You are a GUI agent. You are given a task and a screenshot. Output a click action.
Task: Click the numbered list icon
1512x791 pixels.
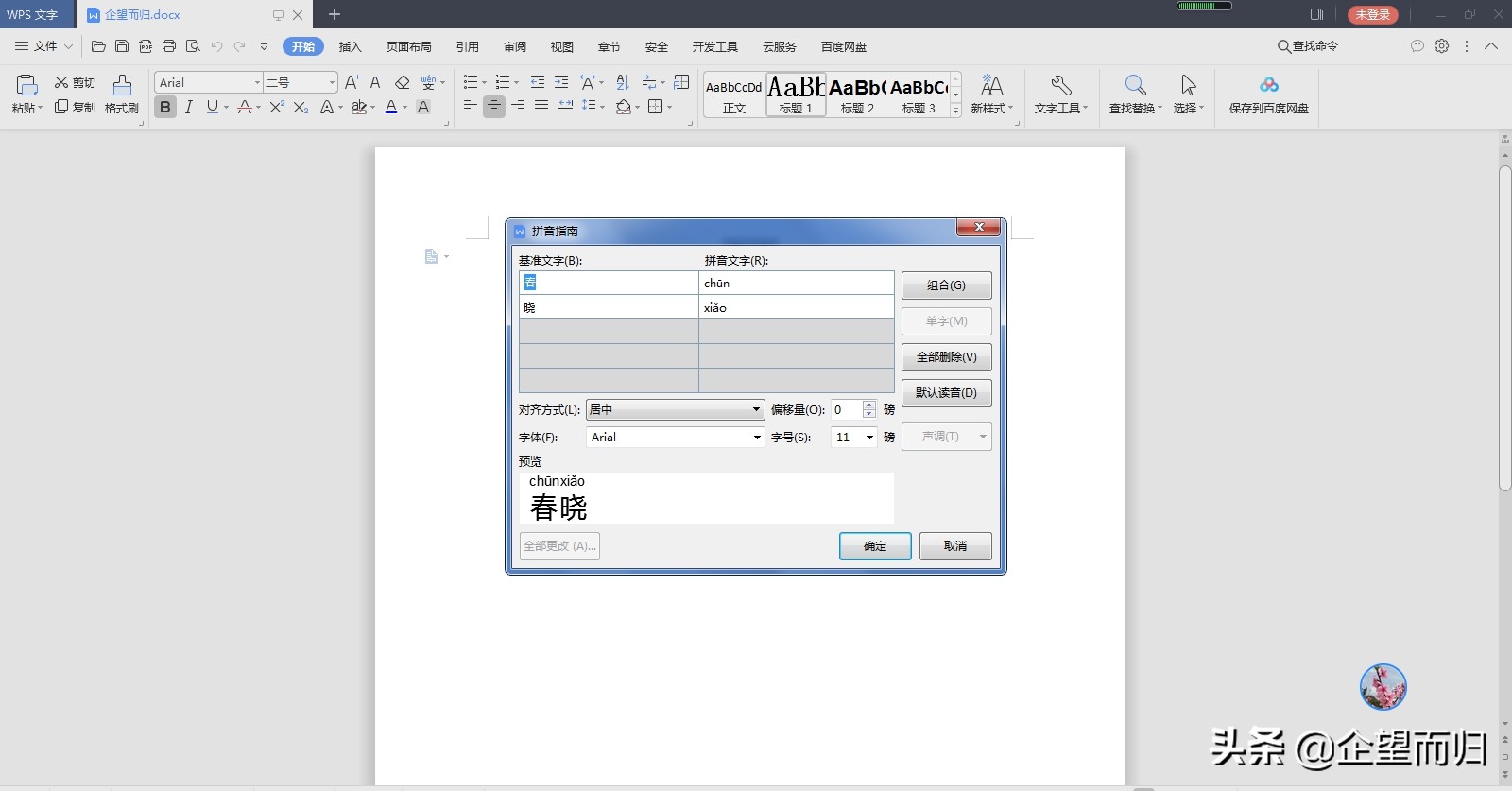pos(503,82)
